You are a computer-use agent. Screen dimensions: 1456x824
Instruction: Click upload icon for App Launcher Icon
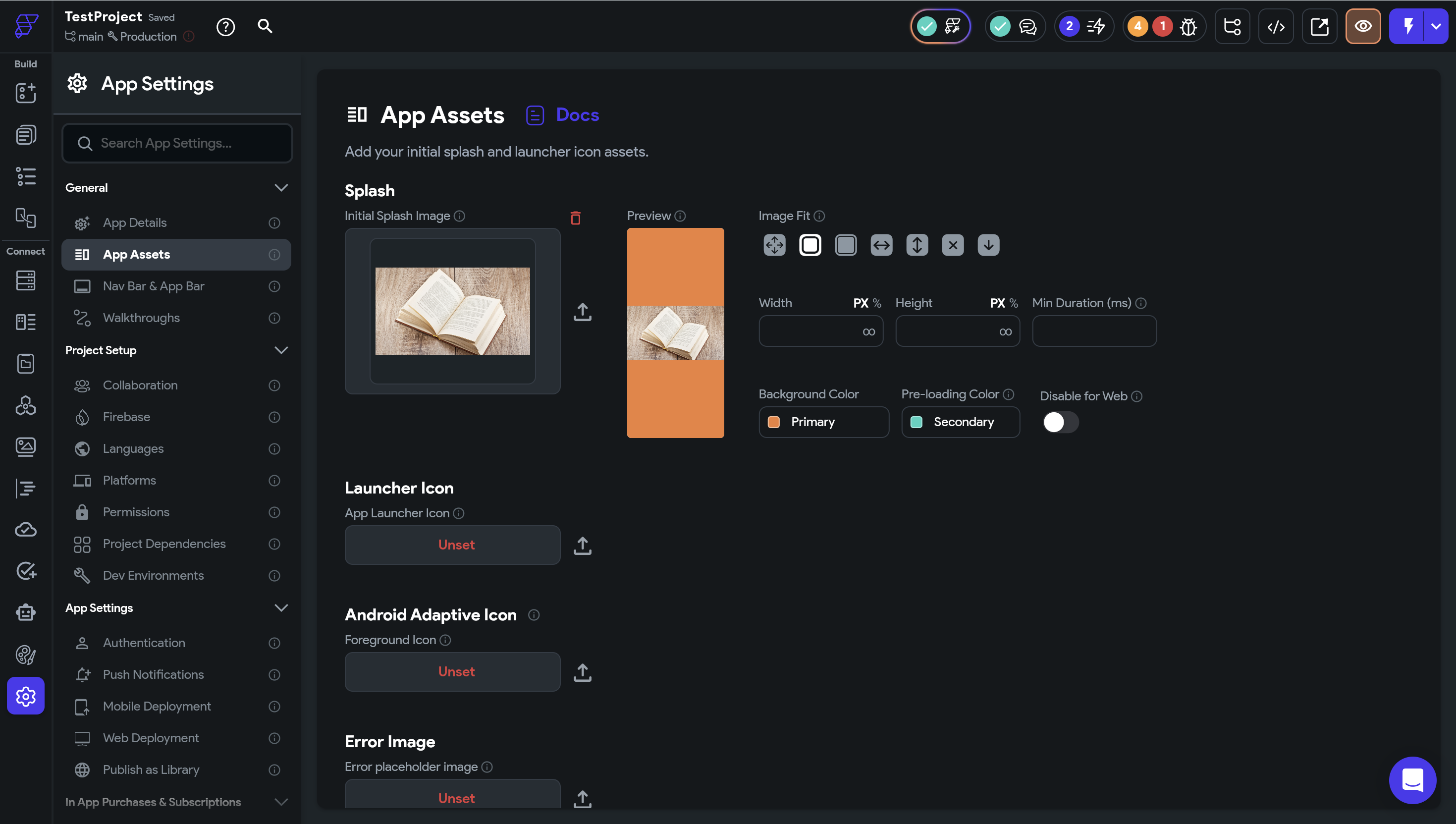[582, 546]
